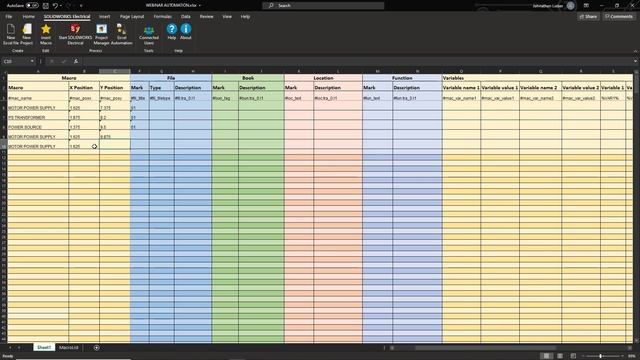Viewport: 640px width, 360px height.
Task: Open file name dropdown in title bar
Action: pos(200,6)
